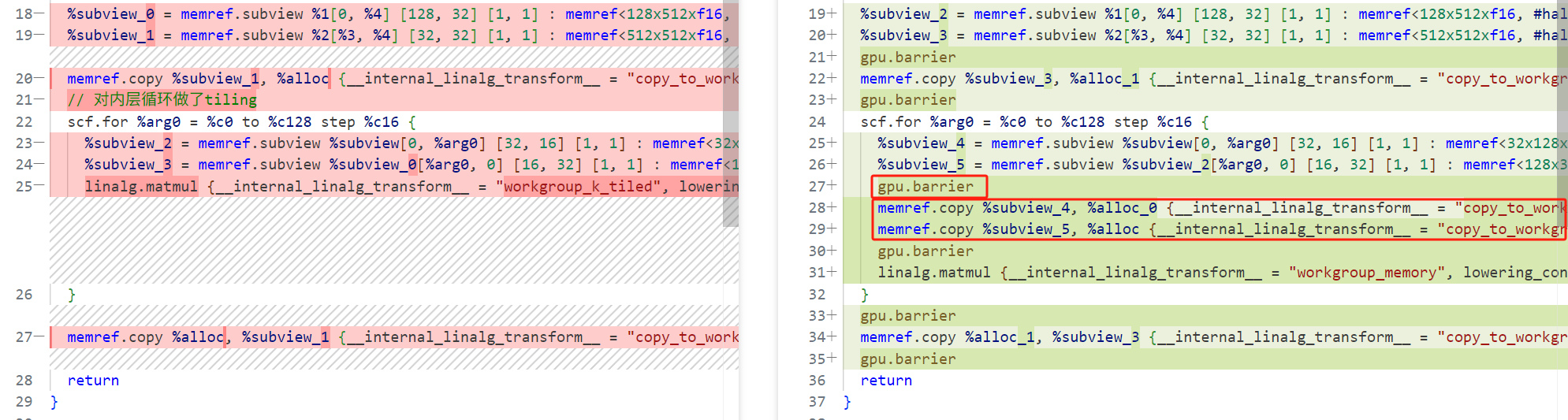Click the minus marker beside left line 25
1568x420 pixels.
coord(39,187)
